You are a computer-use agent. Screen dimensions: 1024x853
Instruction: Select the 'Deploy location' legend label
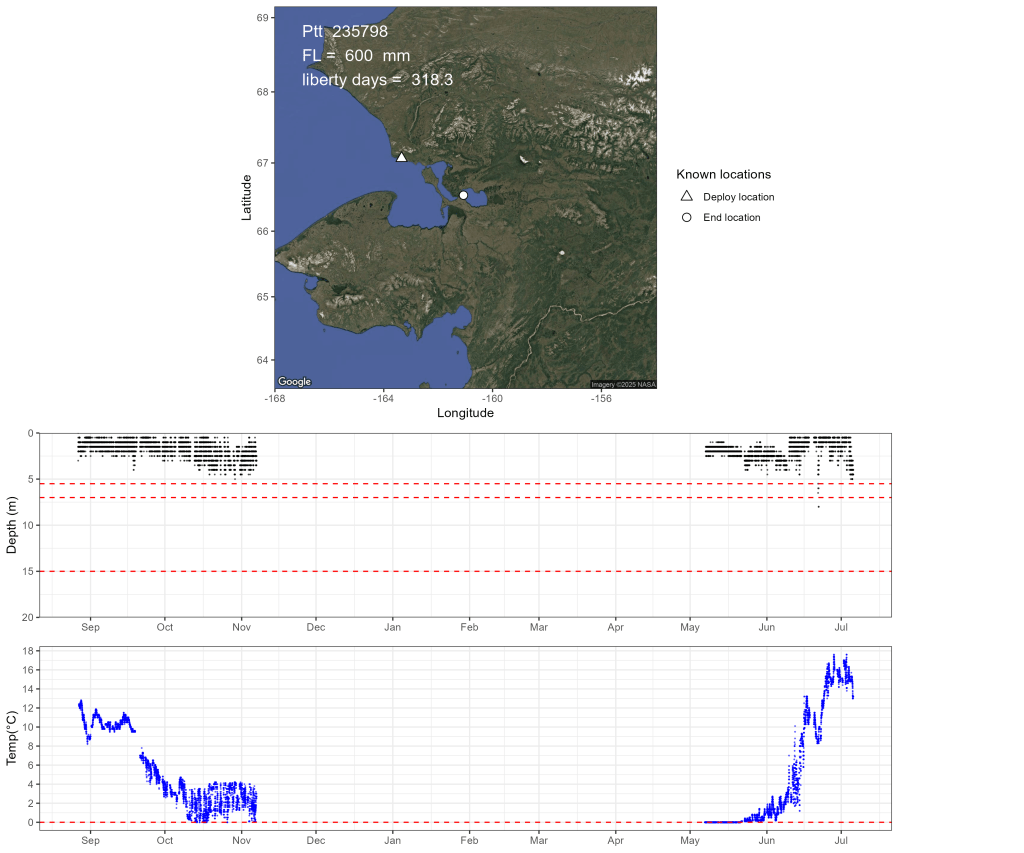738,197
